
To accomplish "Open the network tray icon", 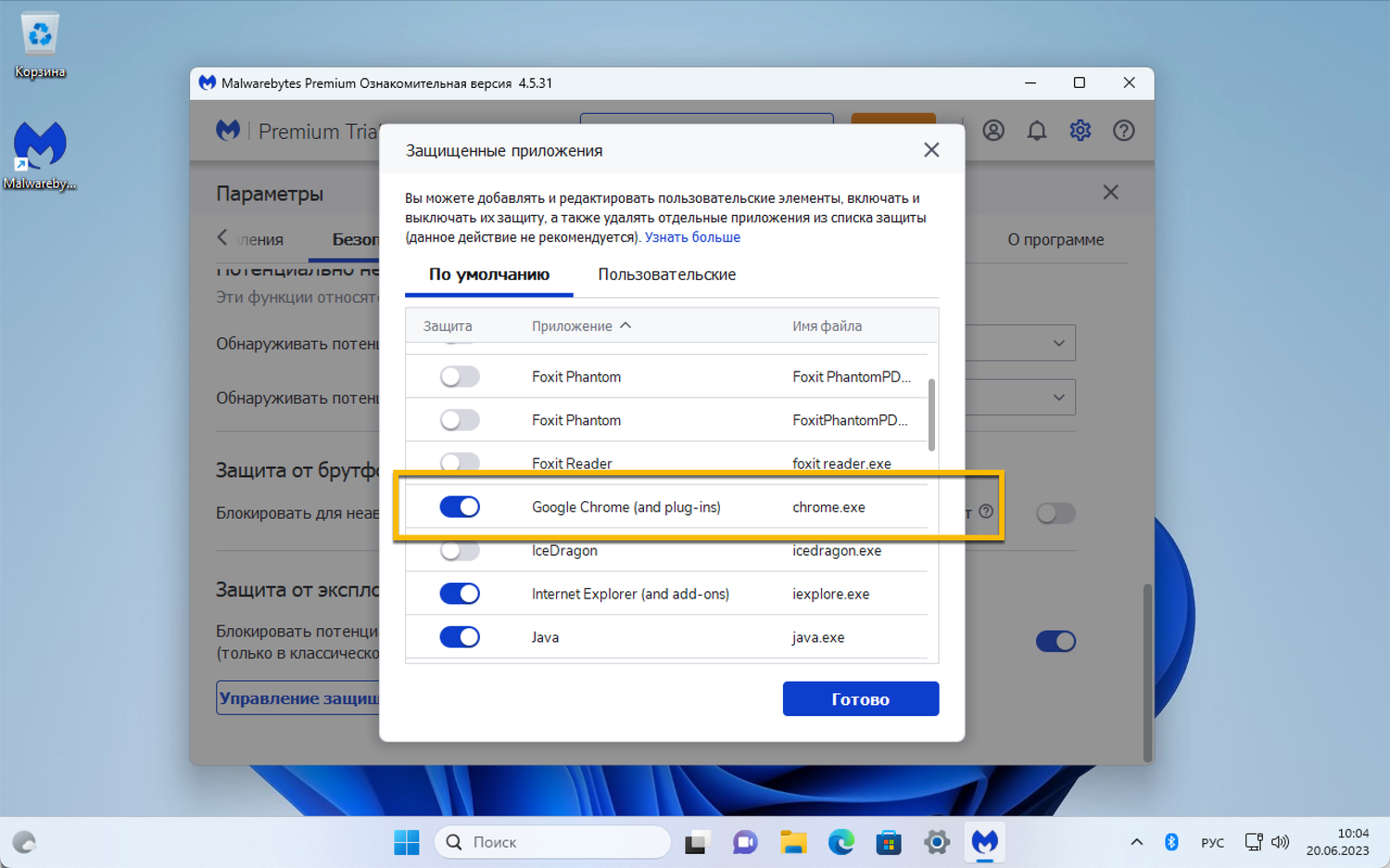I will [x=1254, y=842].
